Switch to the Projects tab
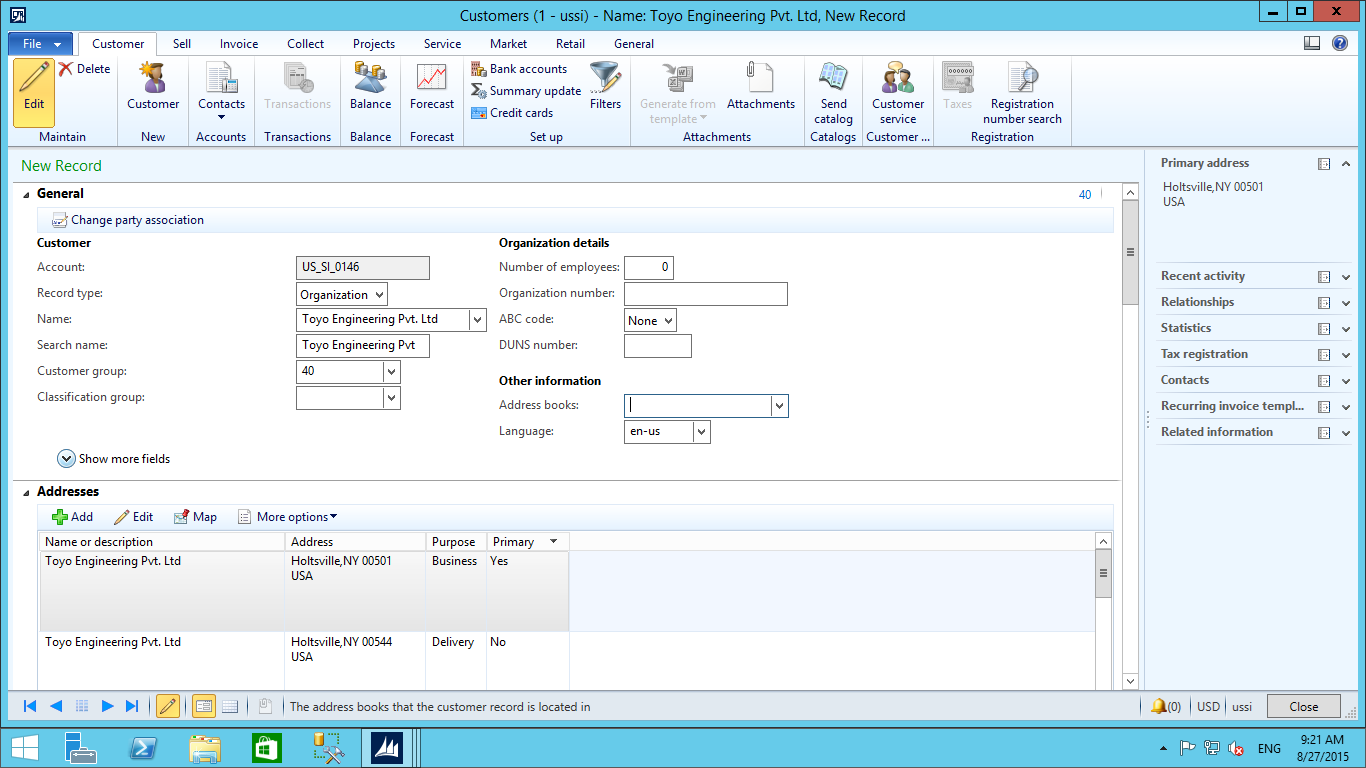This screenshot has height=768, width=1366. (374, 44)
